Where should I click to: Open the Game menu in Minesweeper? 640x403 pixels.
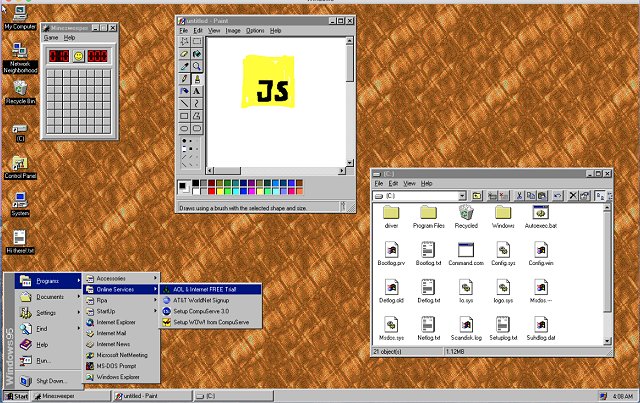click(51, 38)
